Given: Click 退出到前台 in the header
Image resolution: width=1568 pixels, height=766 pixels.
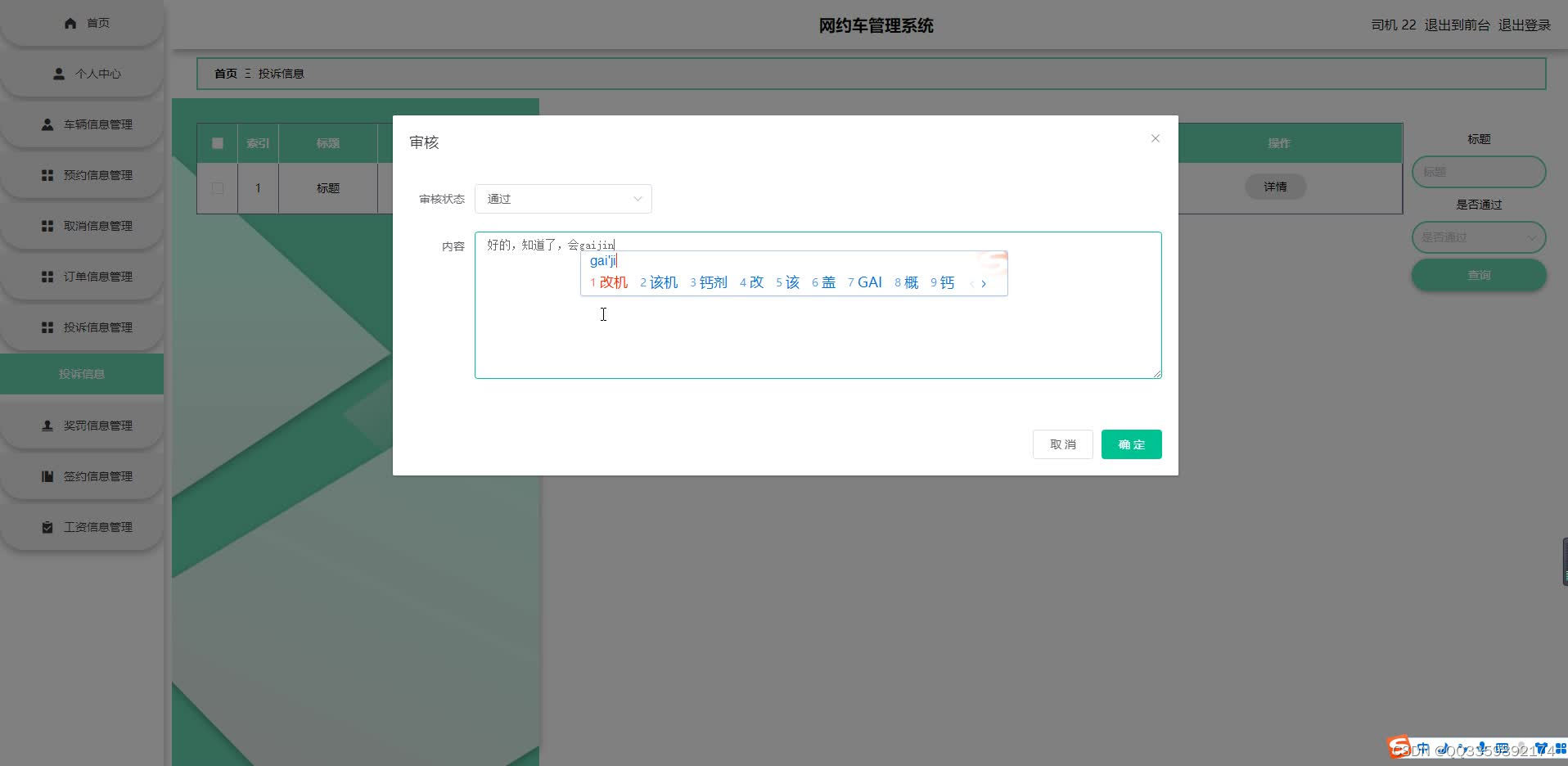Looking at the screenshot, I should coord(1458,25).
